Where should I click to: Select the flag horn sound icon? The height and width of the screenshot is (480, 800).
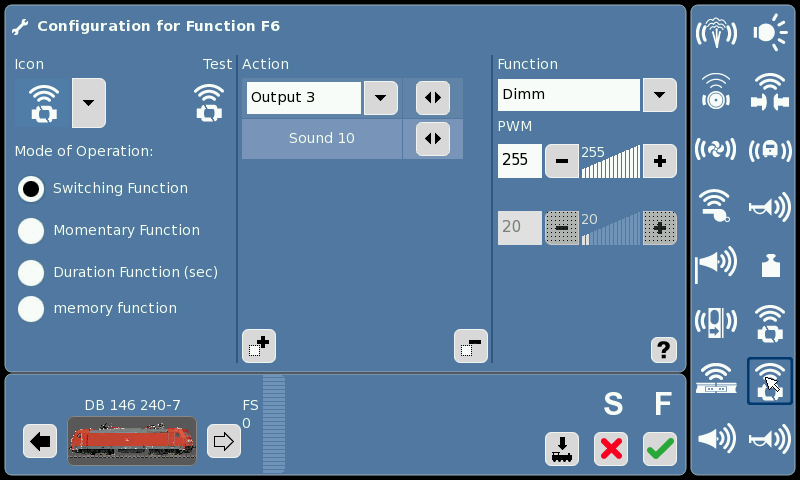[715, 264]
